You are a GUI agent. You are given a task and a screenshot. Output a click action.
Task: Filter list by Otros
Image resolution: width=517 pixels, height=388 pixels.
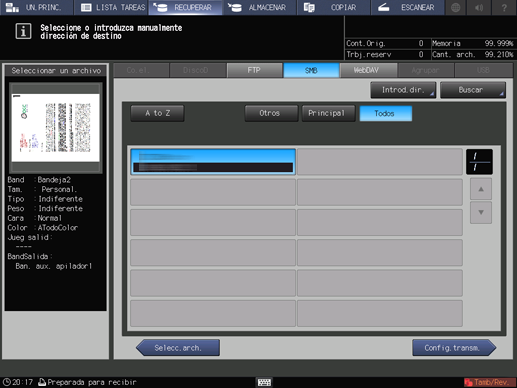click(271, 113)
